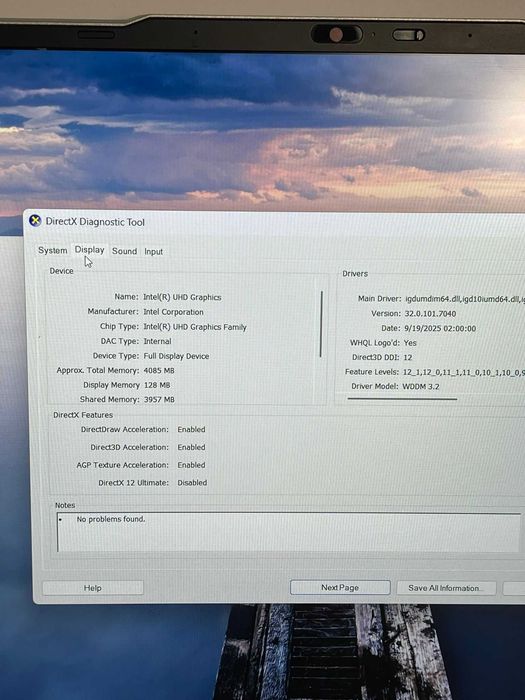
Task: Click Direct3D DDI value '12'
Action: pos(407,357)
